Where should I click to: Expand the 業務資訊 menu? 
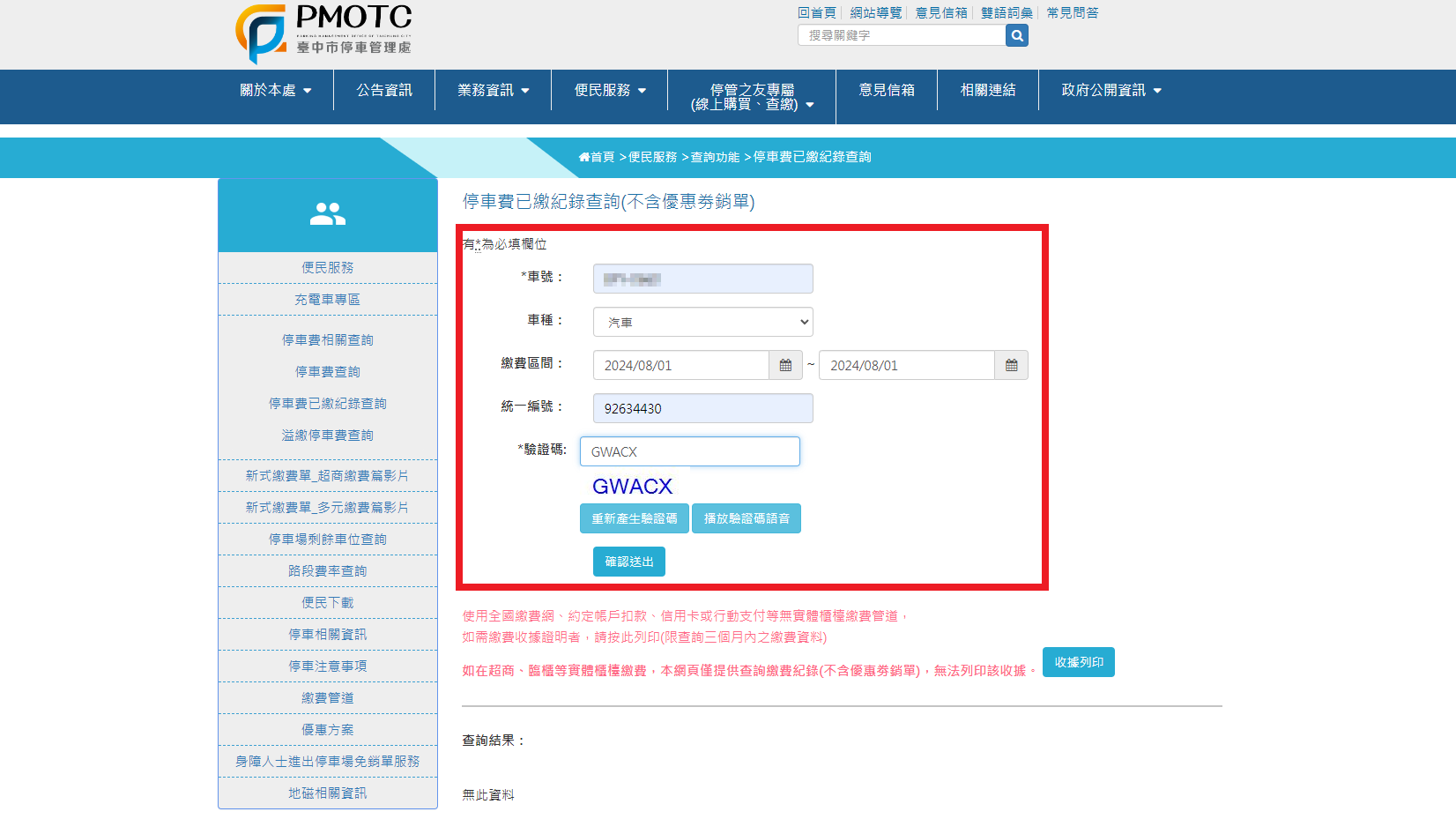pos(493,90)
